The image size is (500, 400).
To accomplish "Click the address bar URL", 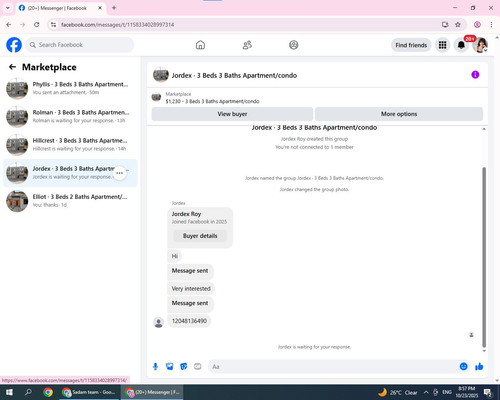I will tap(117, 25).
